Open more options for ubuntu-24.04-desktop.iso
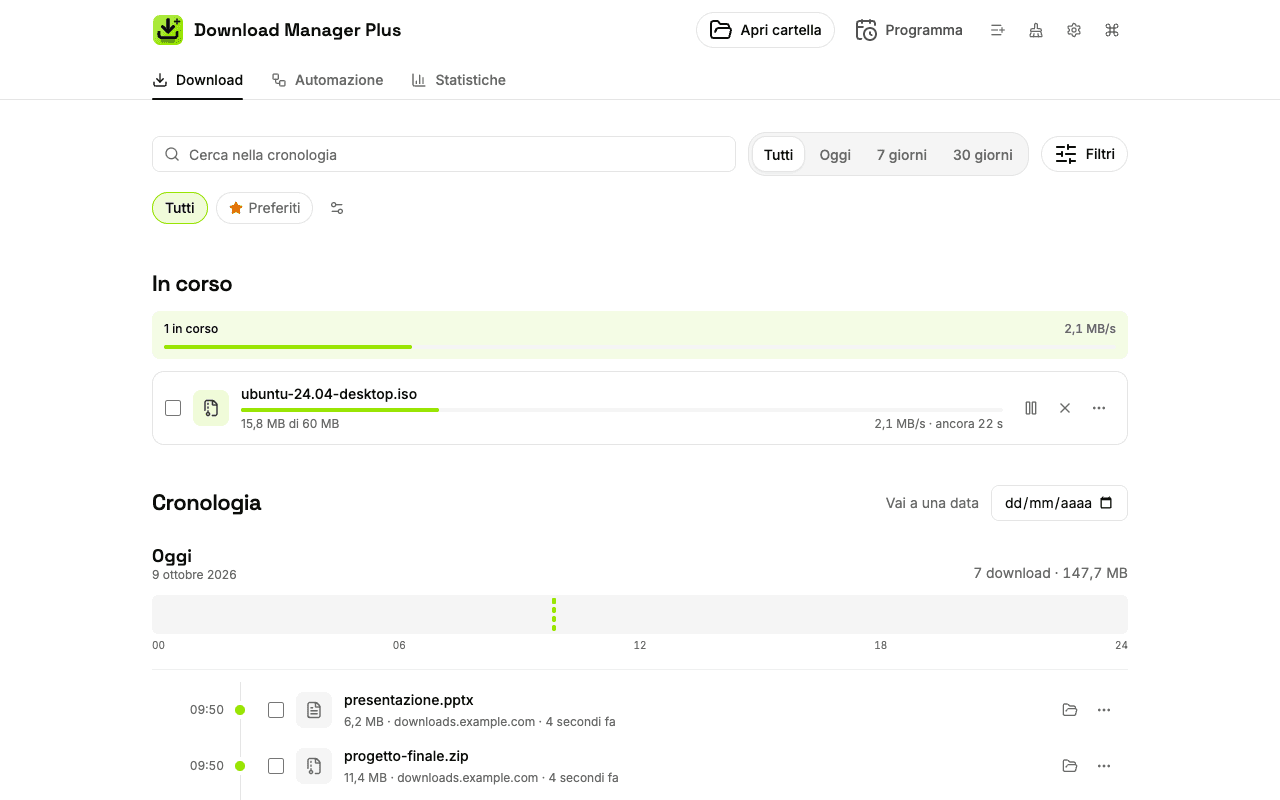This screenshot has width=1280, height=800. click(1099, 408)
